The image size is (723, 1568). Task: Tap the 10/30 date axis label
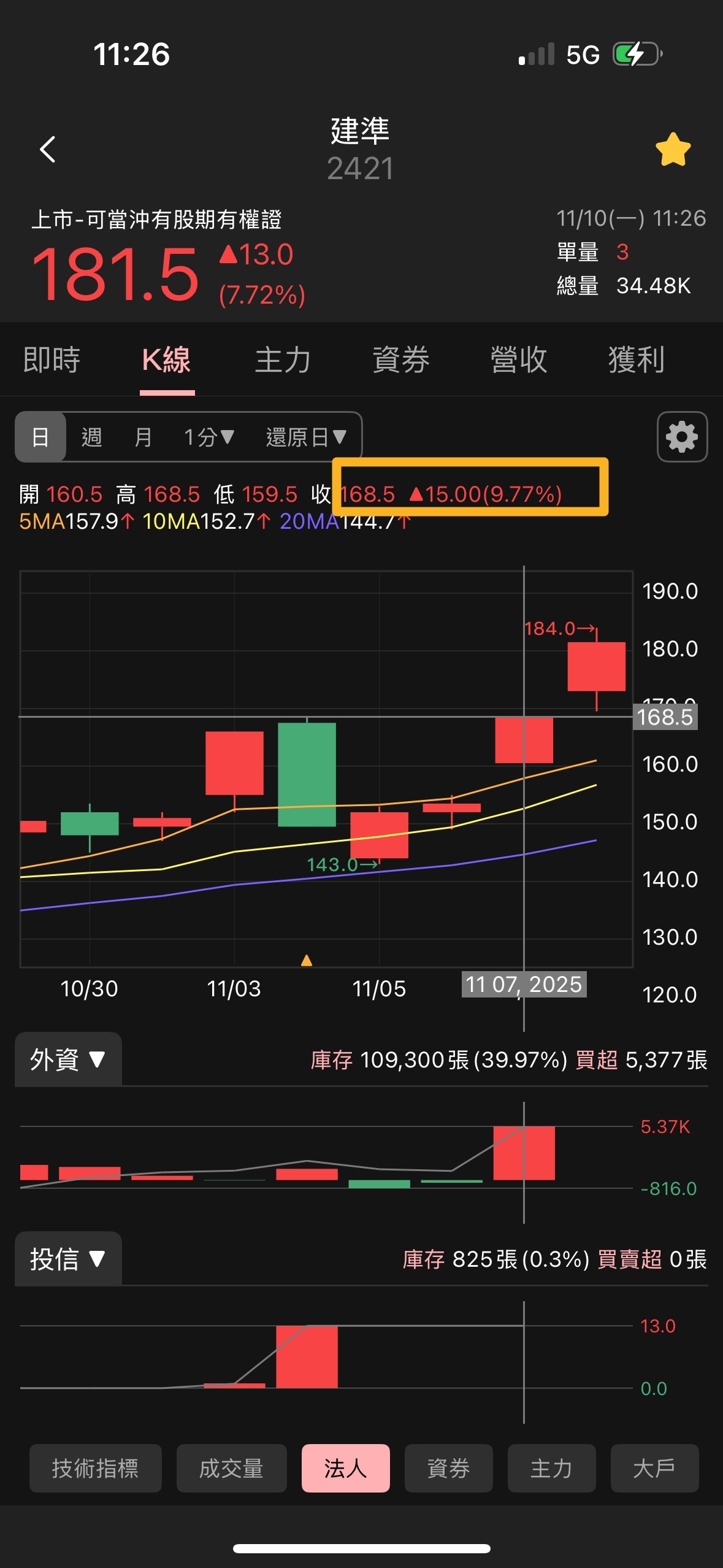tap(90, 989)
